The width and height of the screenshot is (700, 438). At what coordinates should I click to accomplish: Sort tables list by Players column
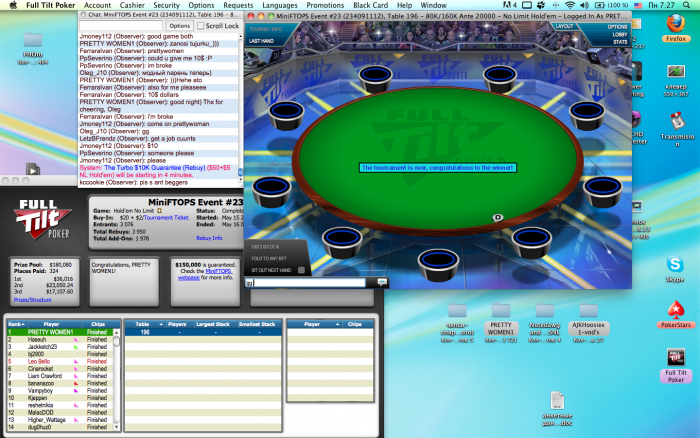[177, 324]
